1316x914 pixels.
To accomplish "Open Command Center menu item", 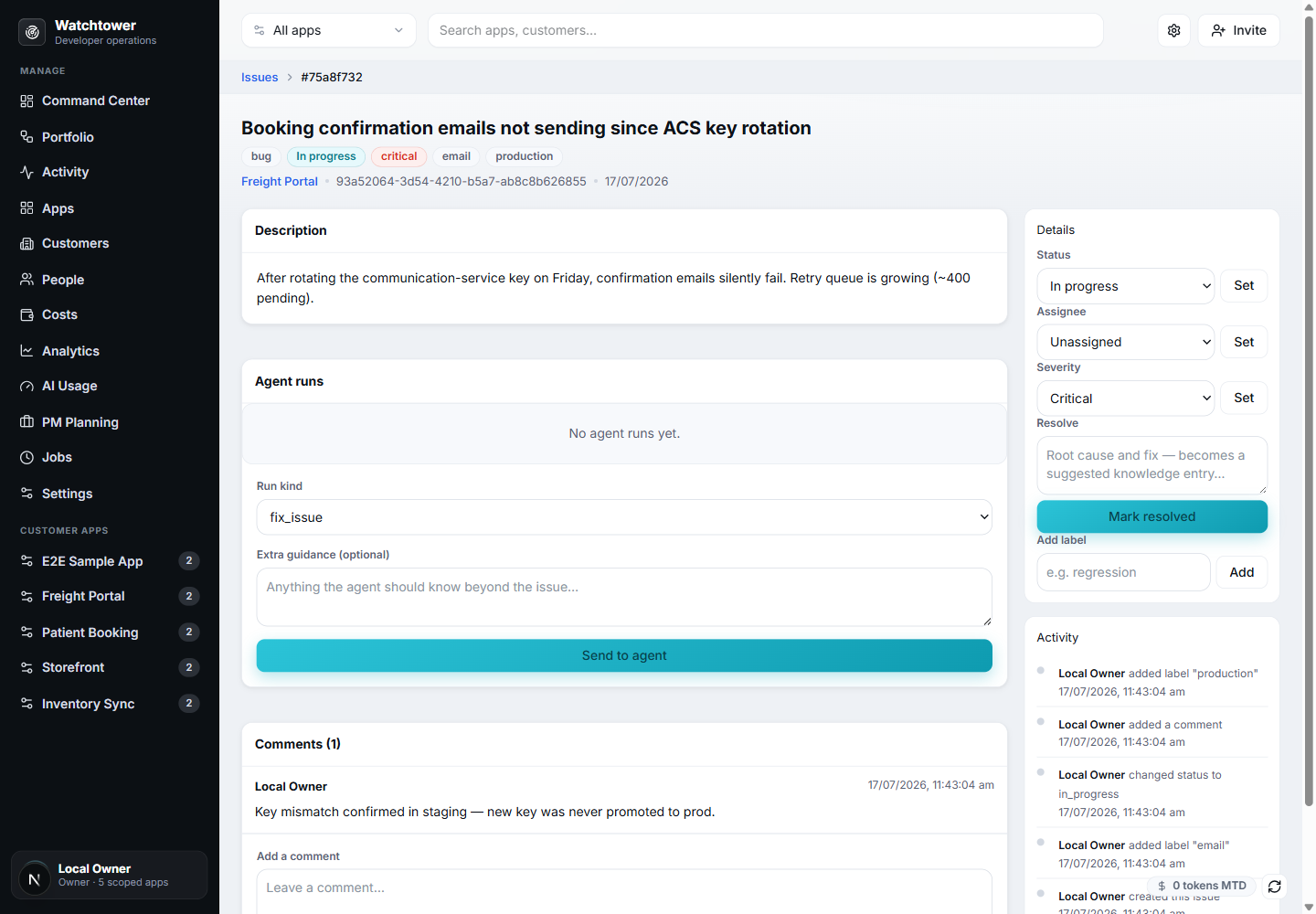I will pos(110,101).
